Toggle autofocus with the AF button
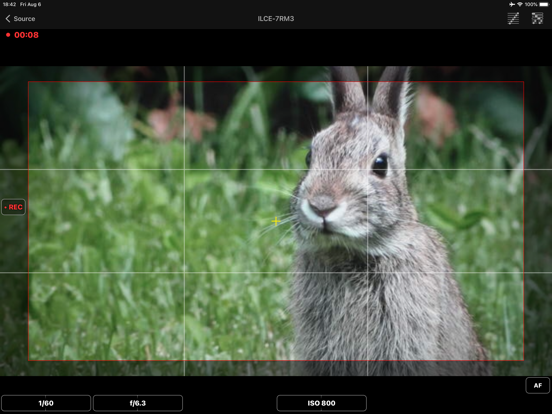 click(x=537, y=385)
